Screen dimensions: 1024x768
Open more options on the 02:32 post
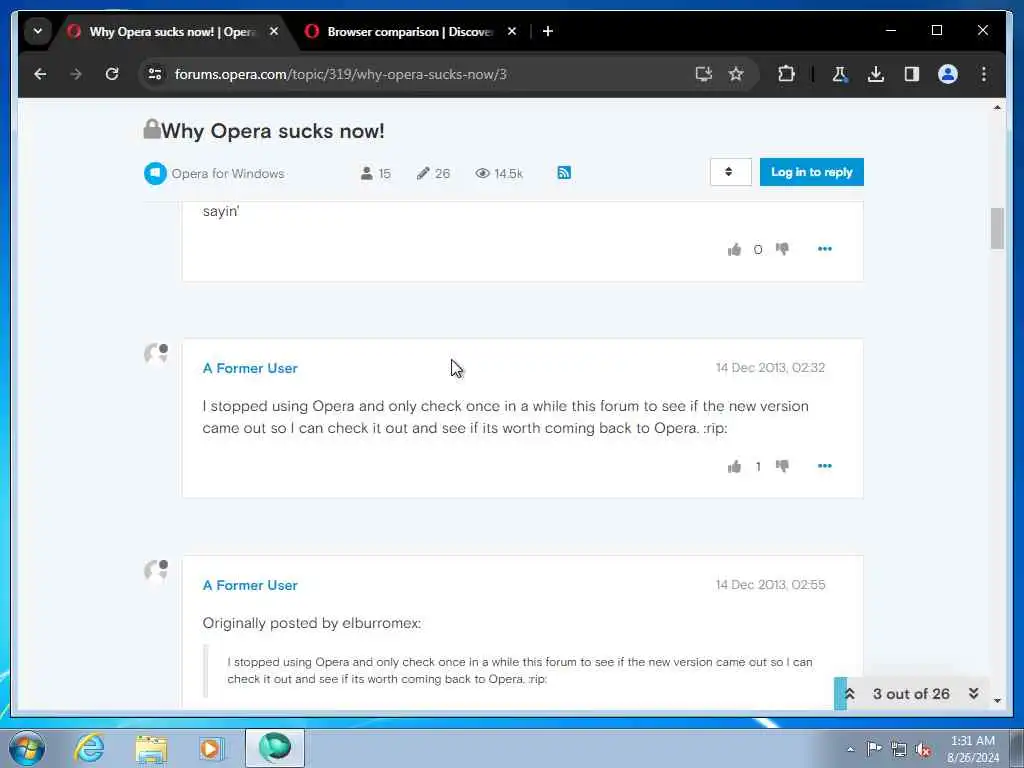(825, 466)
